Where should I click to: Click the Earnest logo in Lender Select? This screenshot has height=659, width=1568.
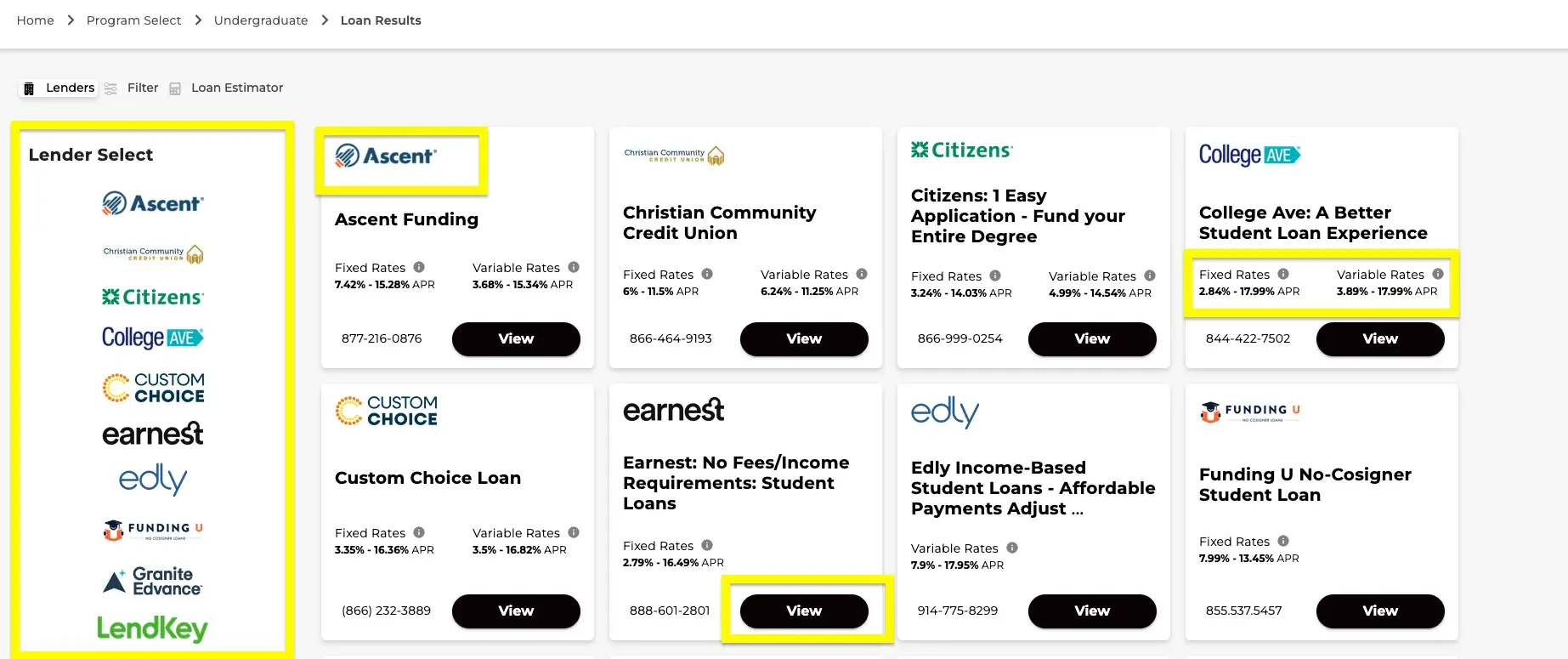pyautogui.click(x=152, y=434)
